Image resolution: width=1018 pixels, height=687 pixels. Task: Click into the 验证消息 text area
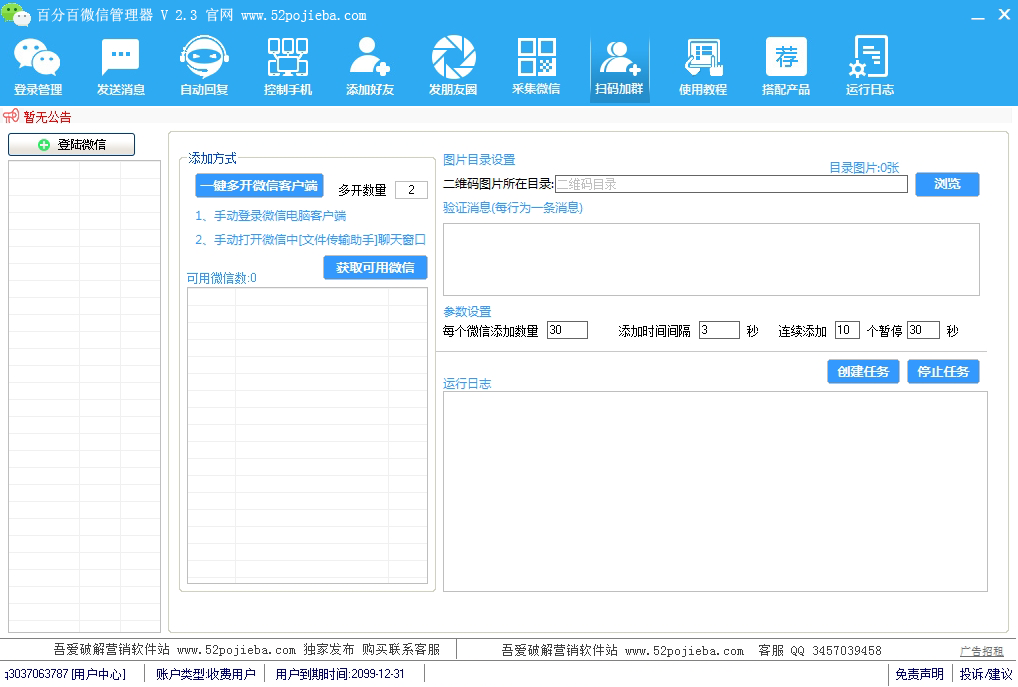711,259
